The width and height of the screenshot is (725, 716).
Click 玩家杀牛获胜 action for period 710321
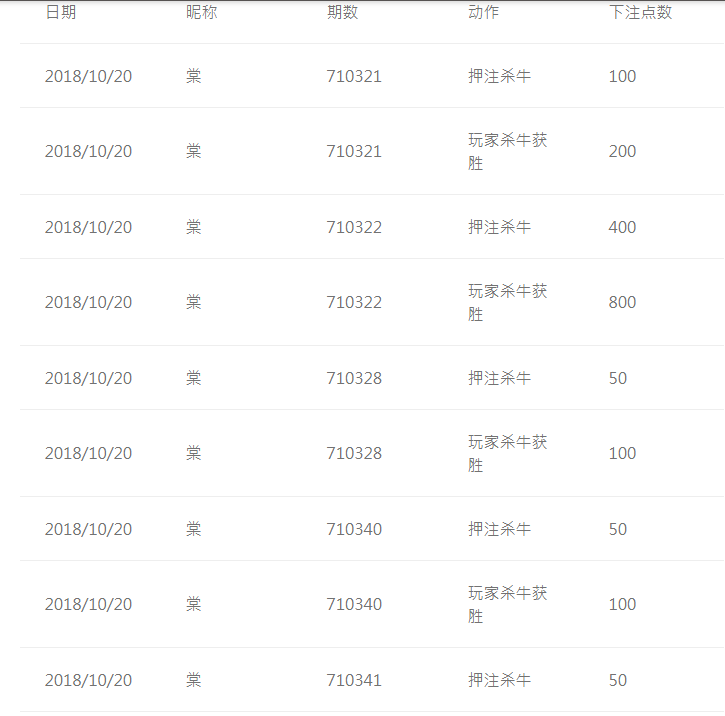point(507,151)
